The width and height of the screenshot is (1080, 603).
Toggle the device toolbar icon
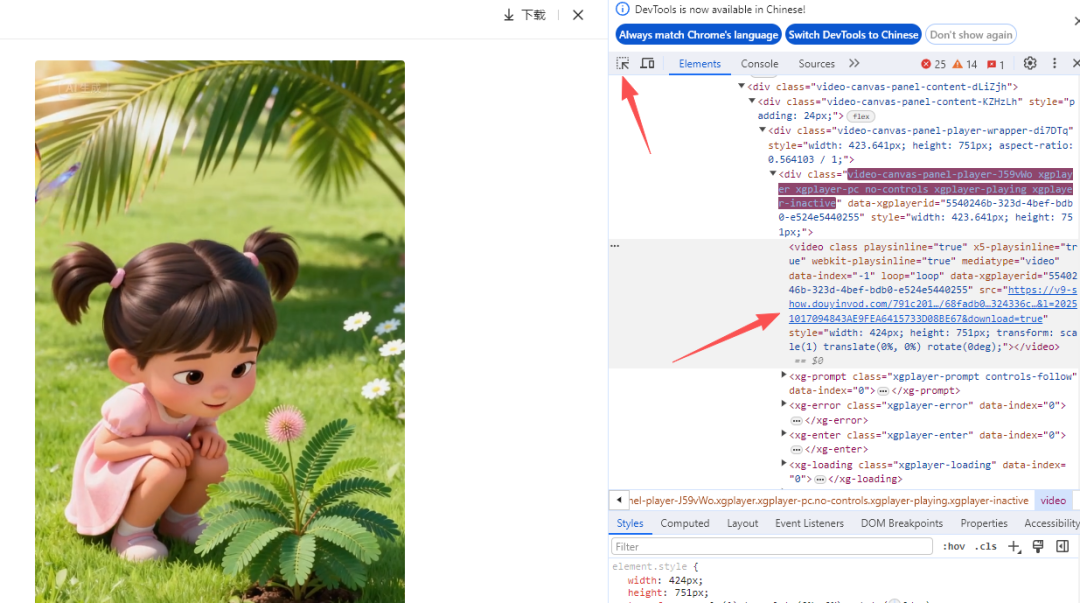click(647, 63)
